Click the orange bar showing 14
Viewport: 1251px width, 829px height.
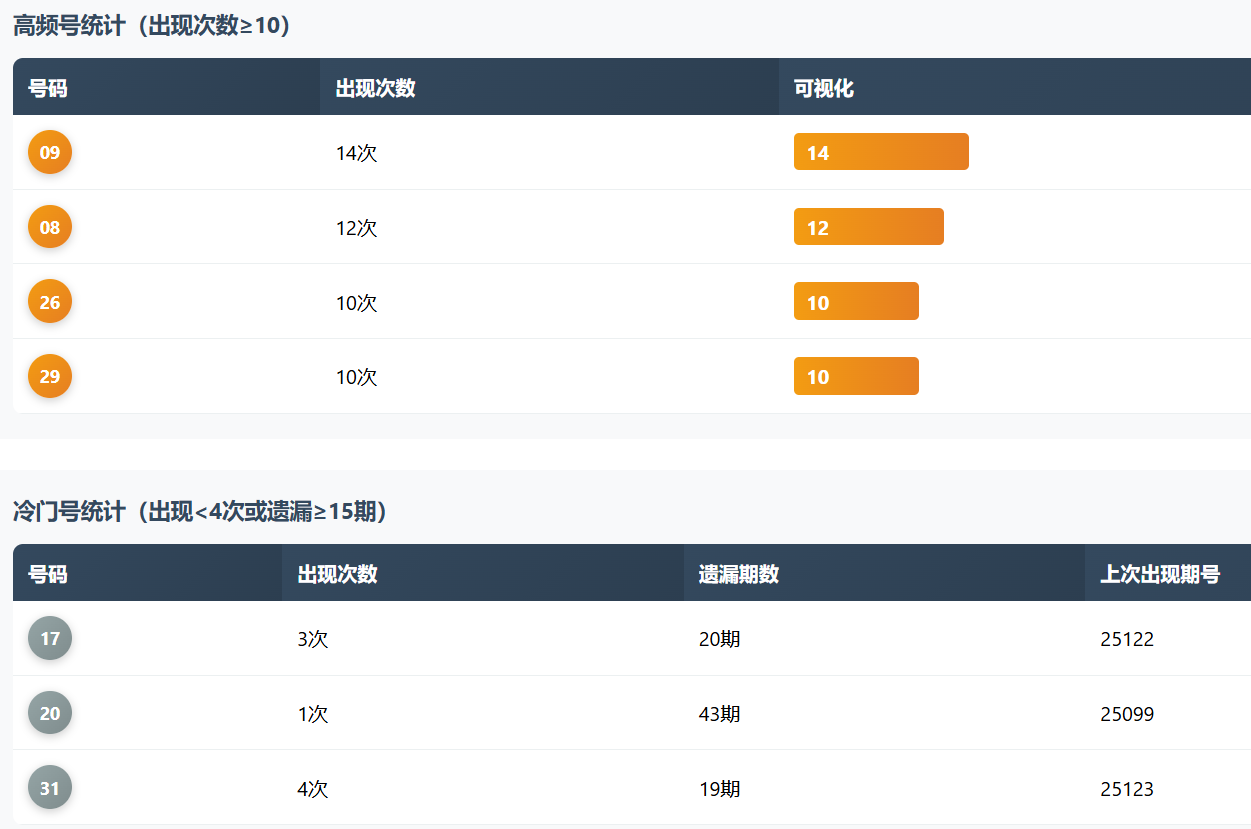pyautogui.click(x=881, y=152)
